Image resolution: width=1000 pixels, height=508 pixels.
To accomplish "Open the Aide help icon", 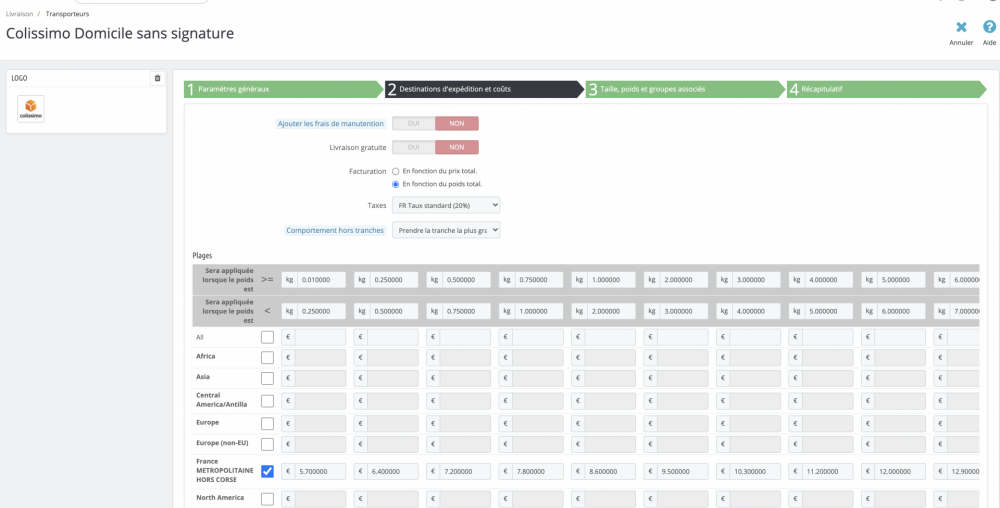I will (x=989, y=27).
